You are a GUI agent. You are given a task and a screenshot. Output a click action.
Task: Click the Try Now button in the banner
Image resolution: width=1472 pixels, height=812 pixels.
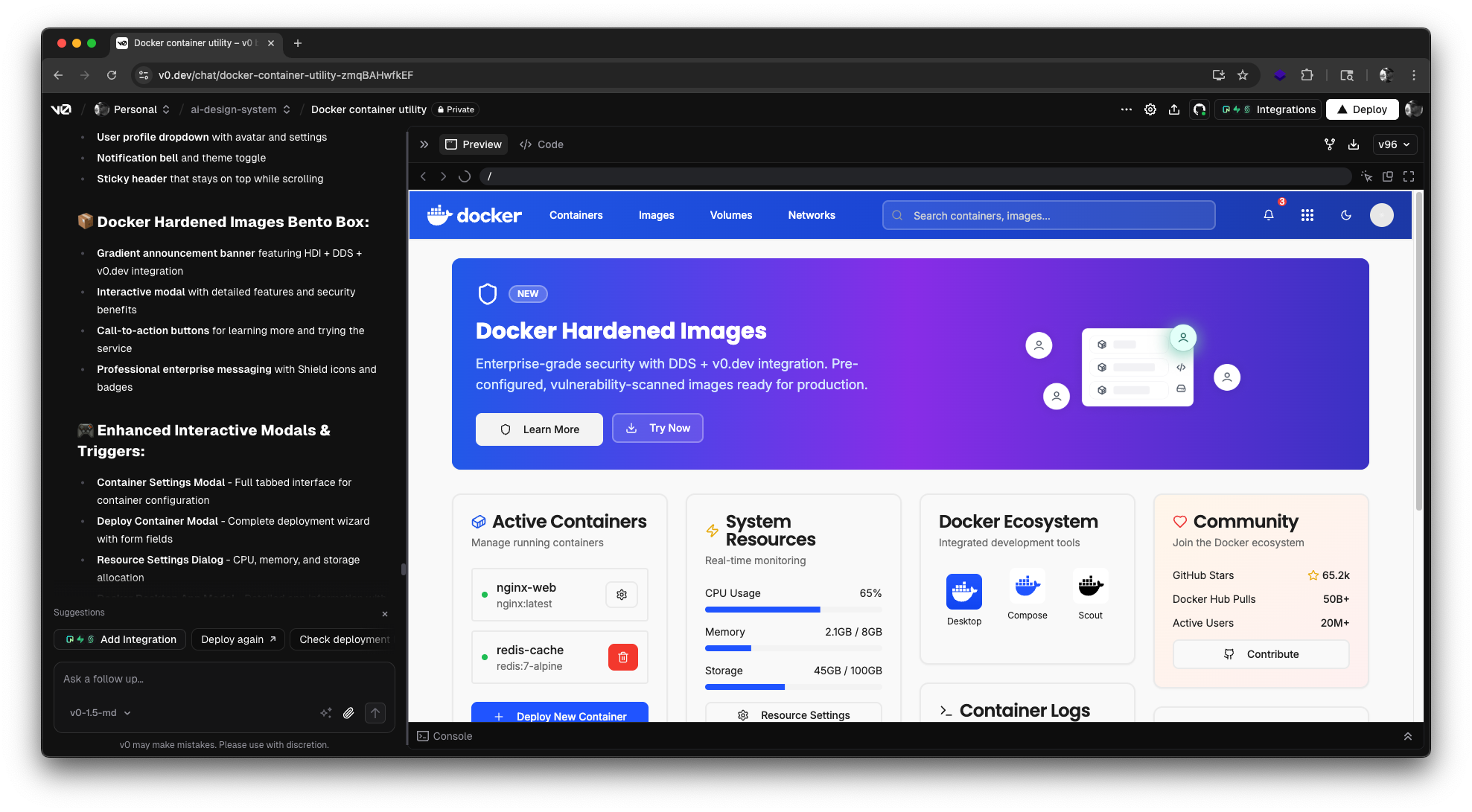point(657,428)
